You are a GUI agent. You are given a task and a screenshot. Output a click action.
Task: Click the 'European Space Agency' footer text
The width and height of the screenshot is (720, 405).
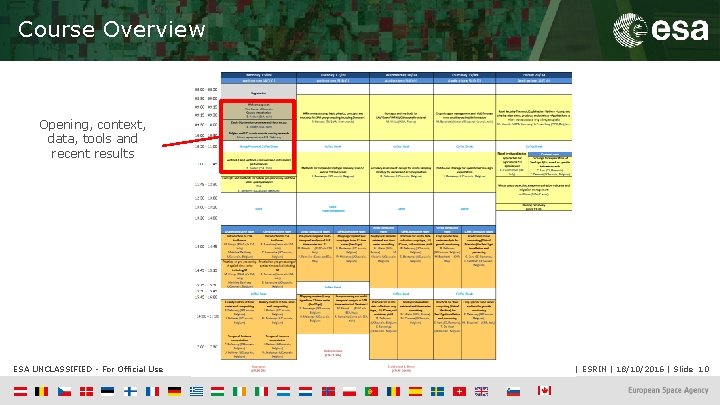click(x=668, y=390)
